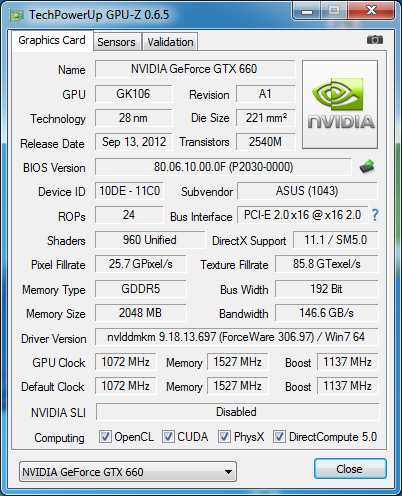Click the Memory Size field 2048 MB
The image size is (402, 496).
click(141, 313)
